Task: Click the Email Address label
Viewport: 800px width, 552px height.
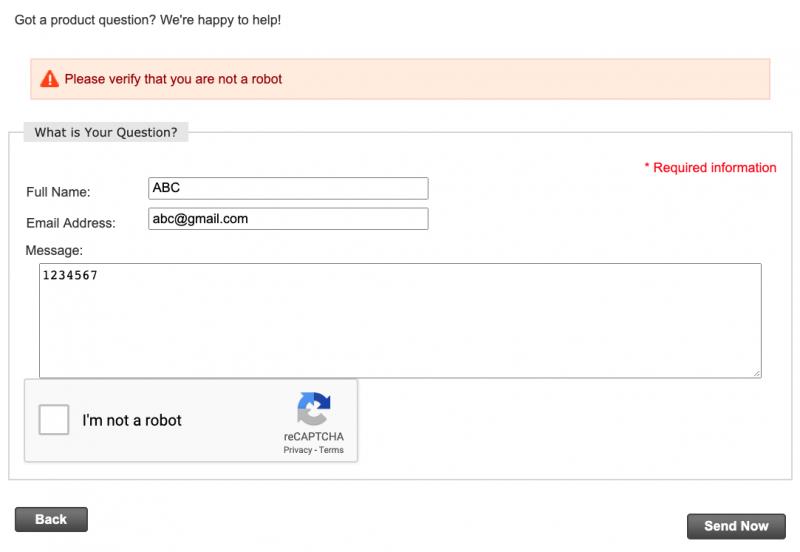Action: 71,223
